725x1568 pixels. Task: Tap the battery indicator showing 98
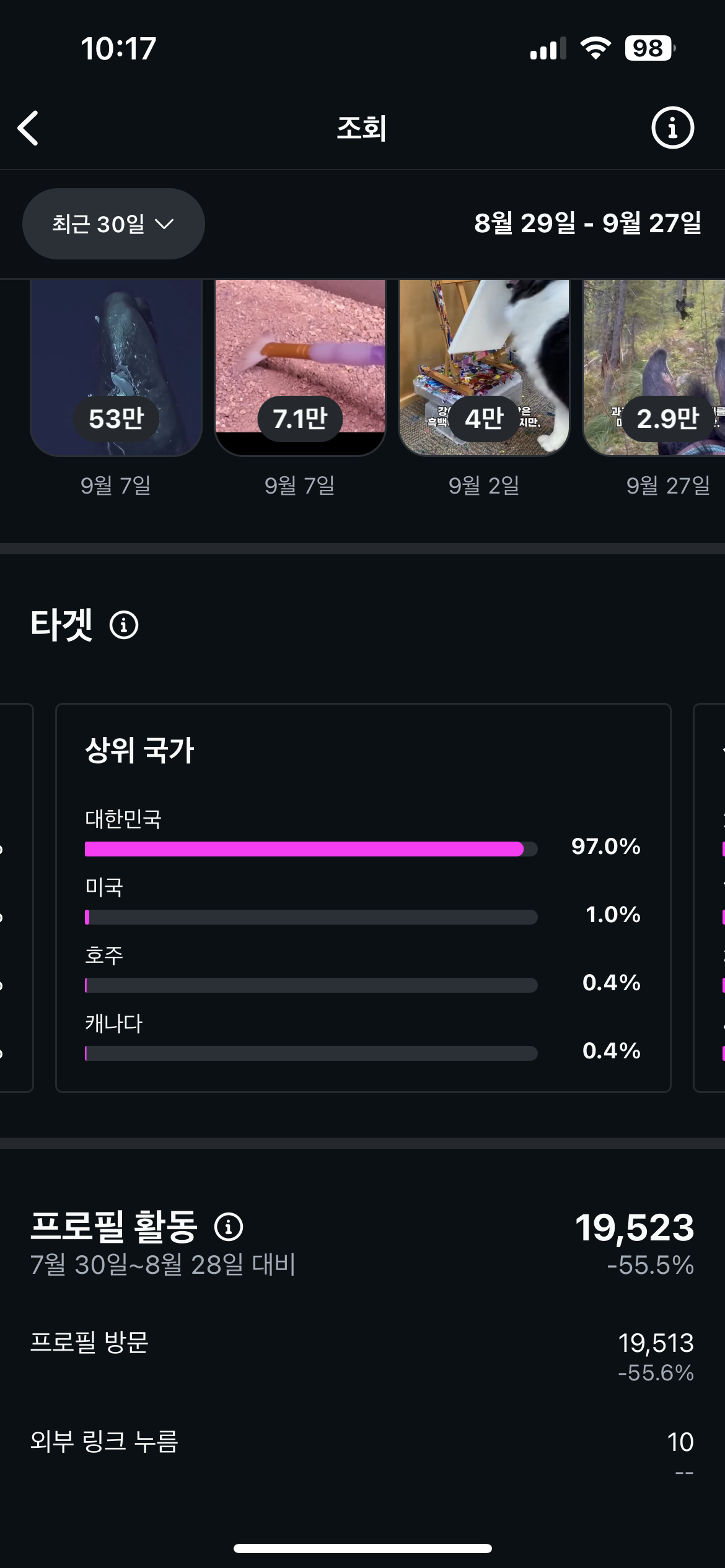pos(649,48)
